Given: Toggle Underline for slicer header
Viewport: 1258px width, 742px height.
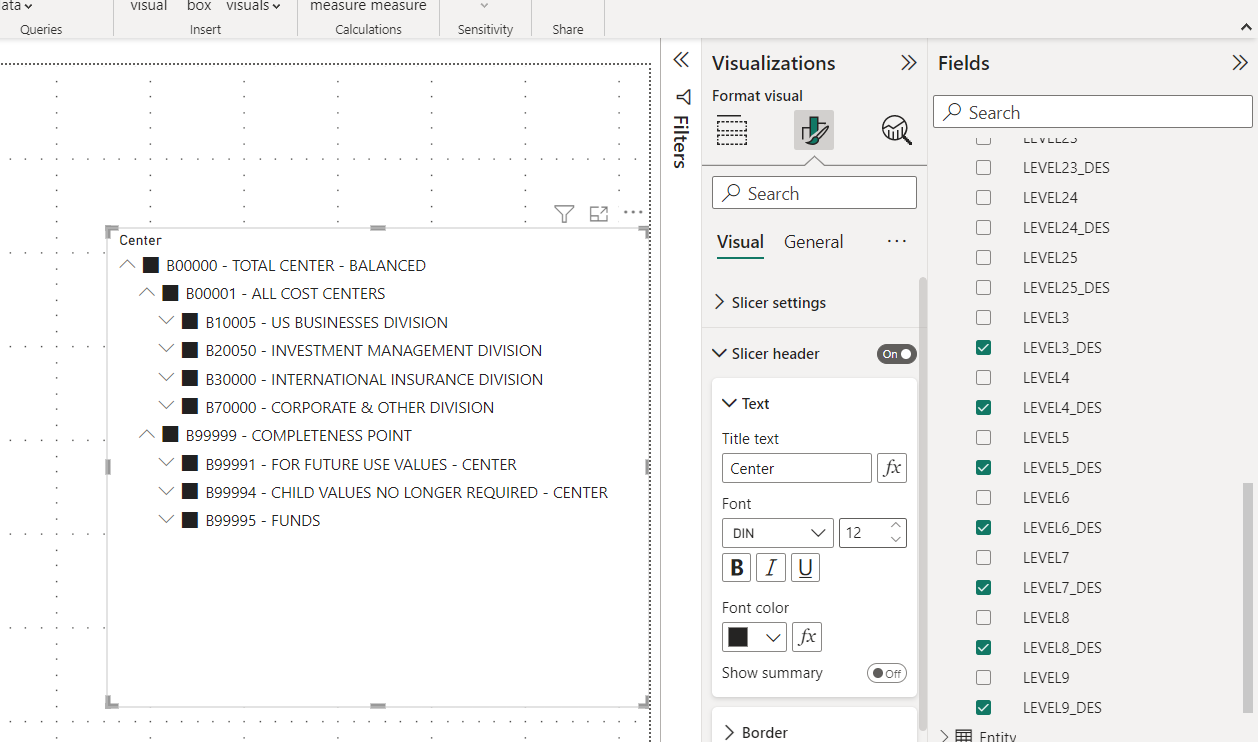Looking at the screenshot, I should (x=805, y=568).
